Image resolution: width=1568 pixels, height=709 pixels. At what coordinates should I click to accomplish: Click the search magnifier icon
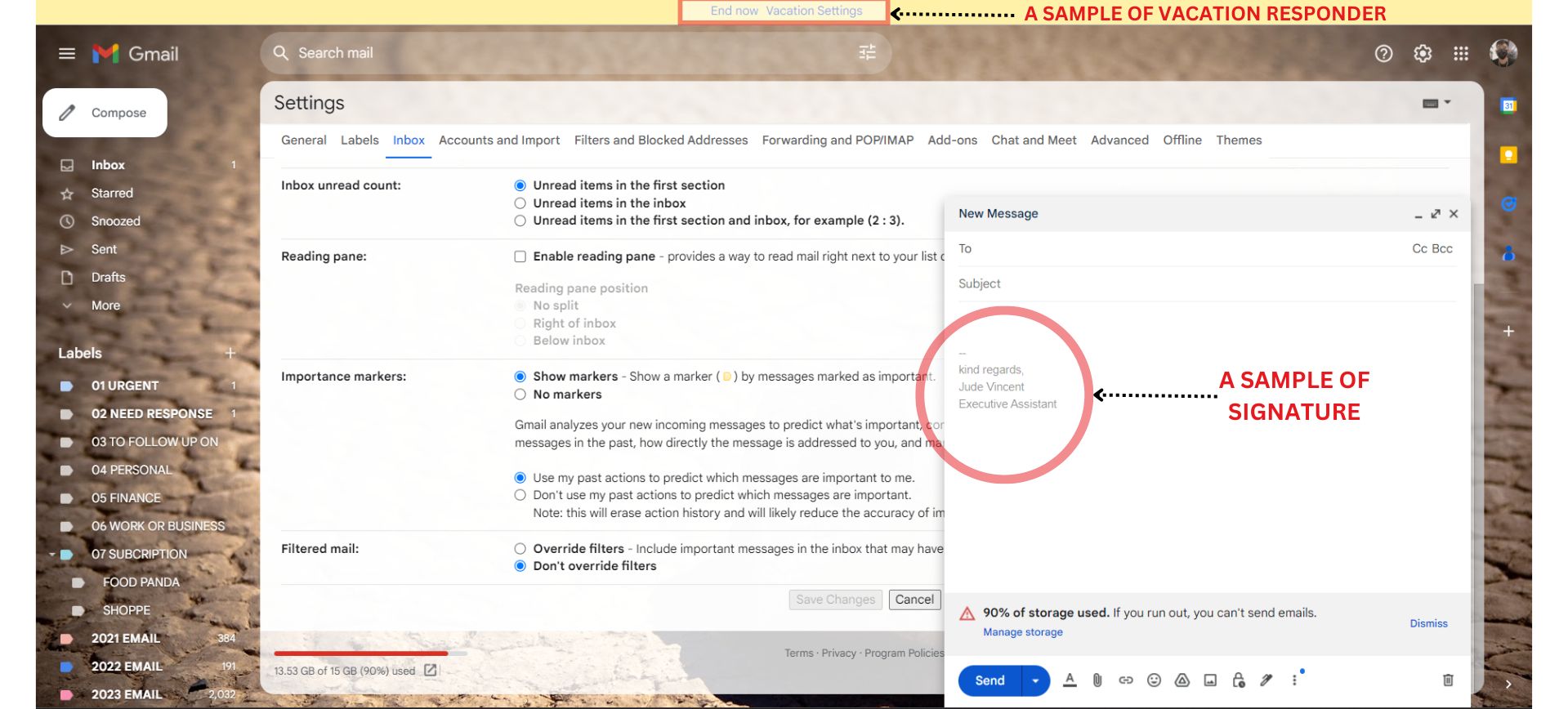point(281,53)
